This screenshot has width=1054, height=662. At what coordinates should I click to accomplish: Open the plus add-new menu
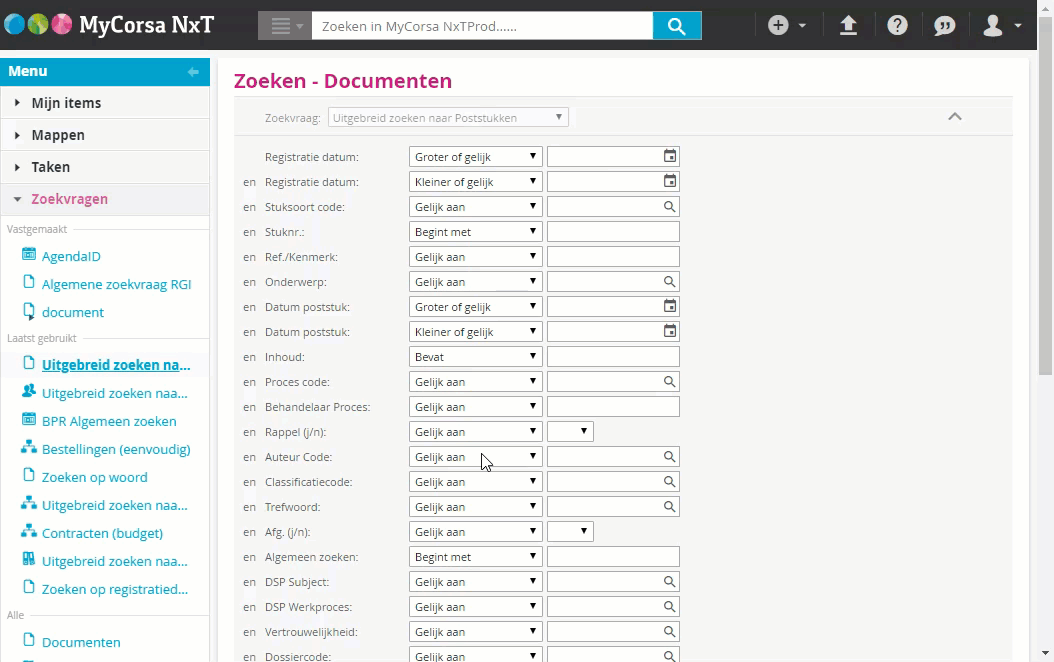[786, 26]
